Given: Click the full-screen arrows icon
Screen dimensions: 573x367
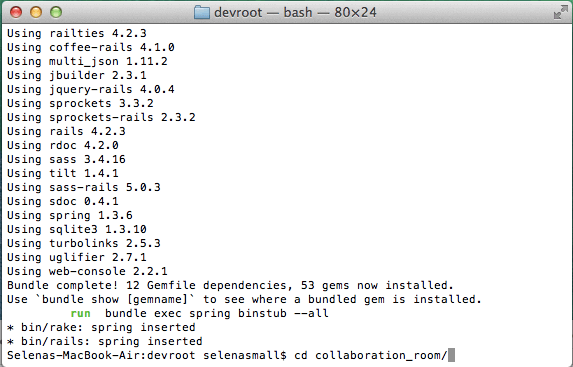Looking at the screenshot, I should 560,12.
